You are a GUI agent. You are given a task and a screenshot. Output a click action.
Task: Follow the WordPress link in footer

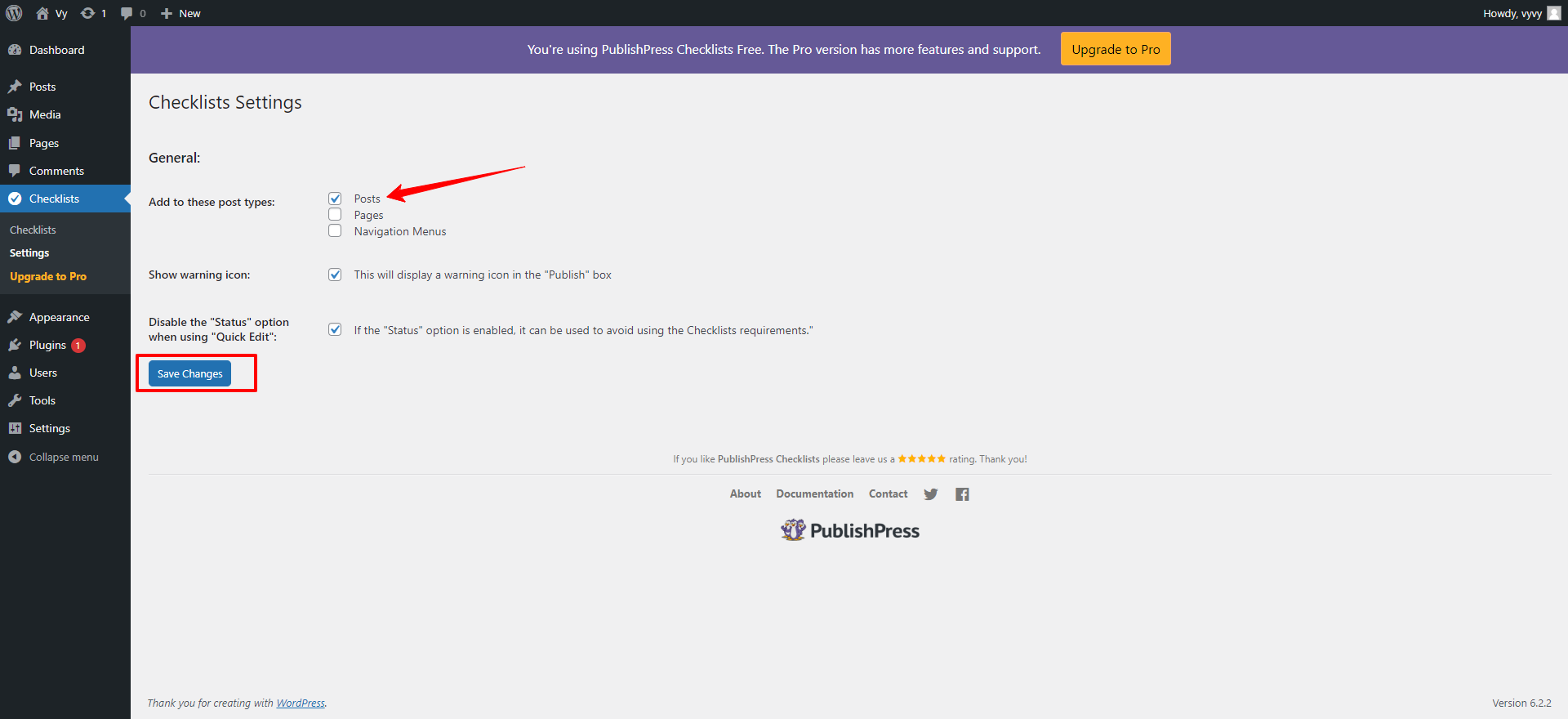click(301, 703)
